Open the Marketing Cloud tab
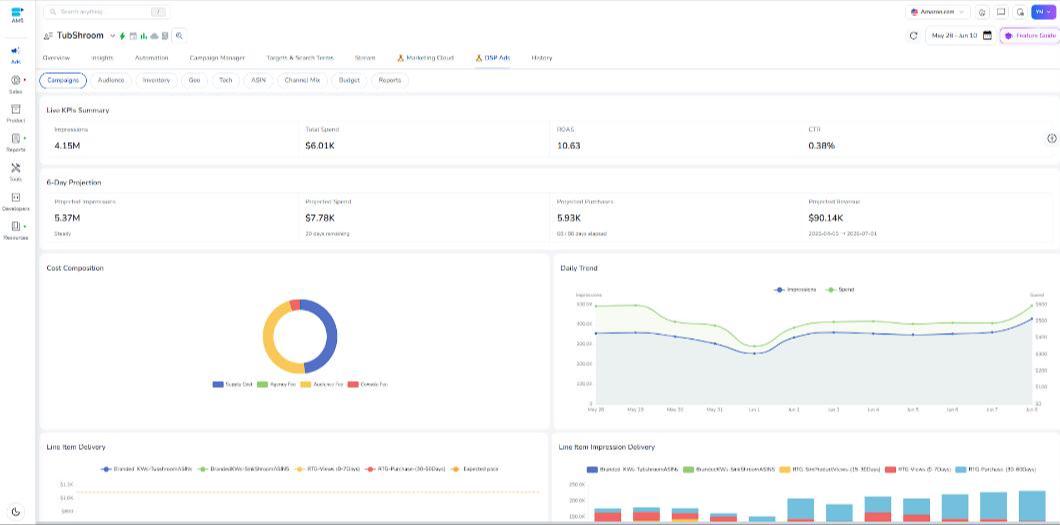Image resolution: width=1060 pixels, height=525 pixels. point(426,58)
